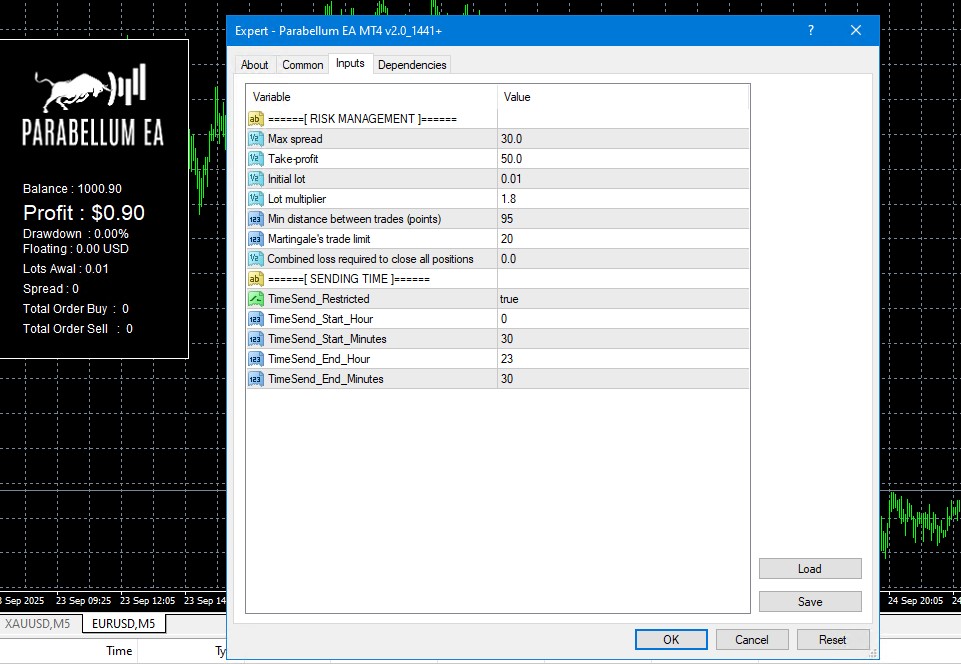Click the Load button

pyautogui.click(x=810, y=569)
